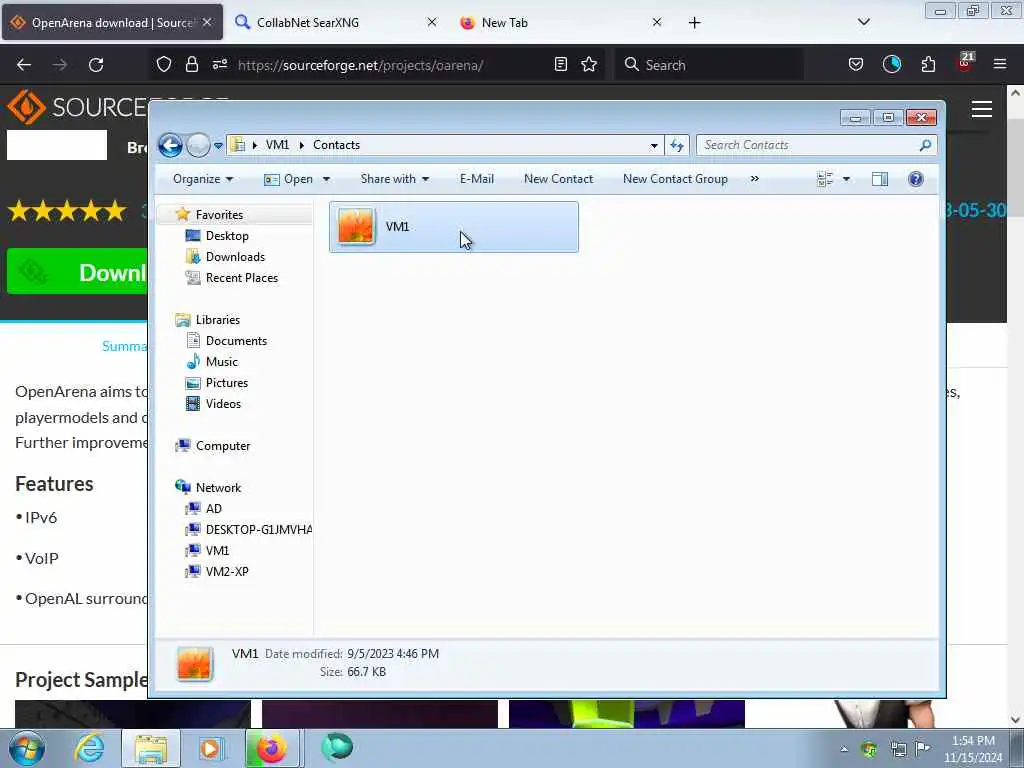This screenshot has height=768, width=1024.
Task: Switch to Firefox on the taskbar
Action: pyautogui.click(x=272, y=748)
